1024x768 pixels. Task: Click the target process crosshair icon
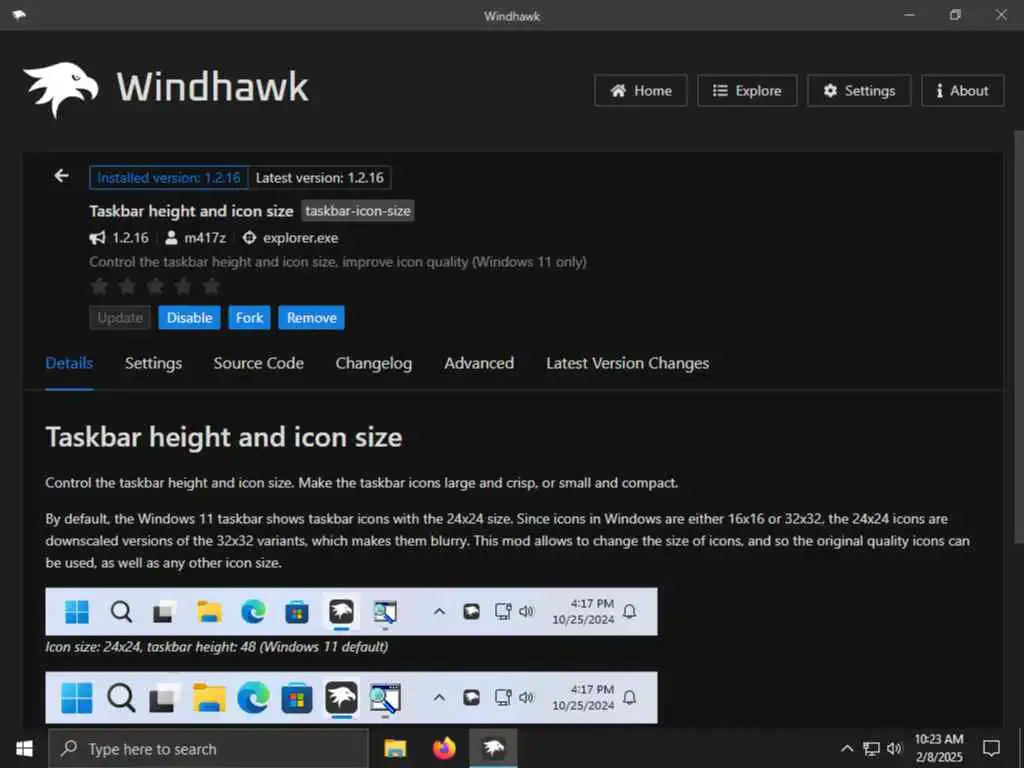(249, 238)
